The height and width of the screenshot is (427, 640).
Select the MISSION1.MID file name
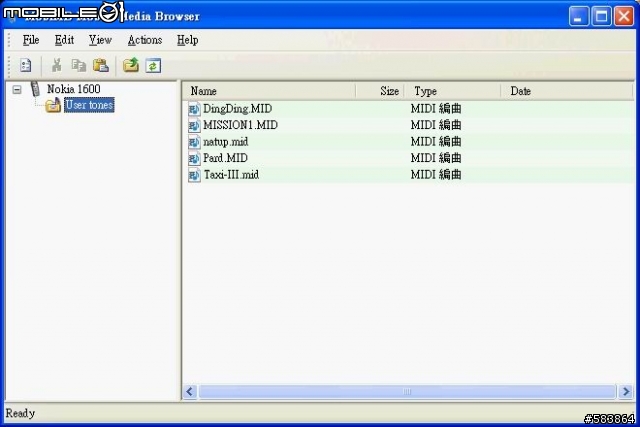pos(240,125)
